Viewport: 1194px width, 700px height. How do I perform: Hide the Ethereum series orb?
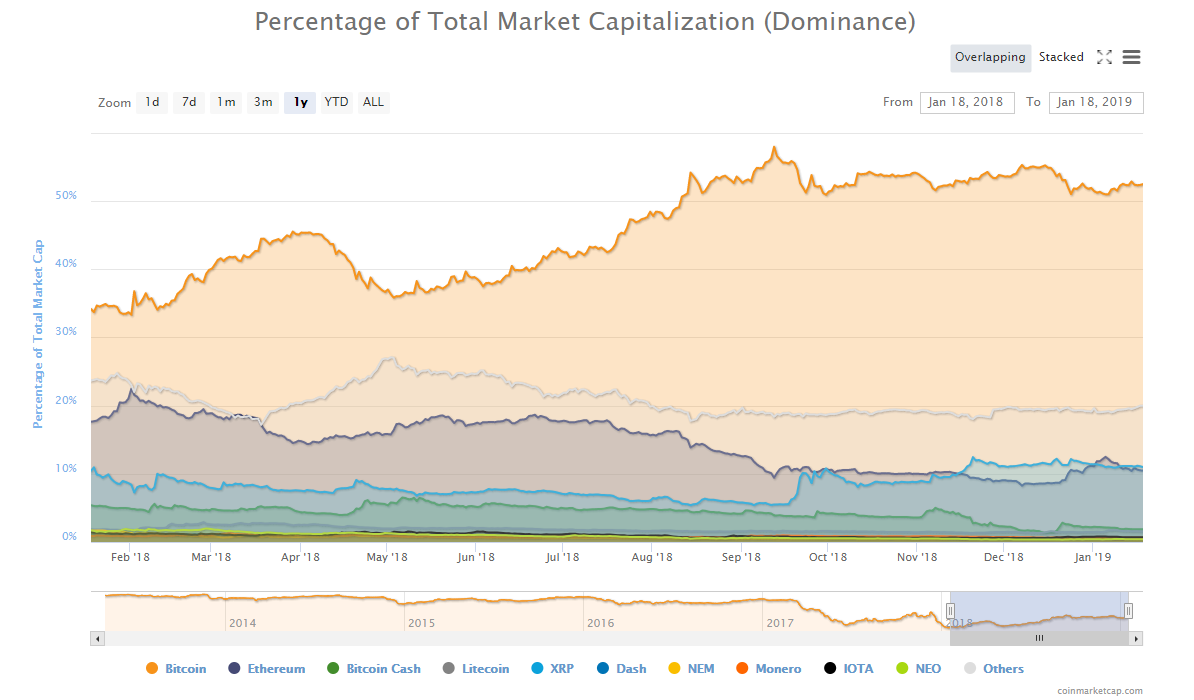pos(235,669)
